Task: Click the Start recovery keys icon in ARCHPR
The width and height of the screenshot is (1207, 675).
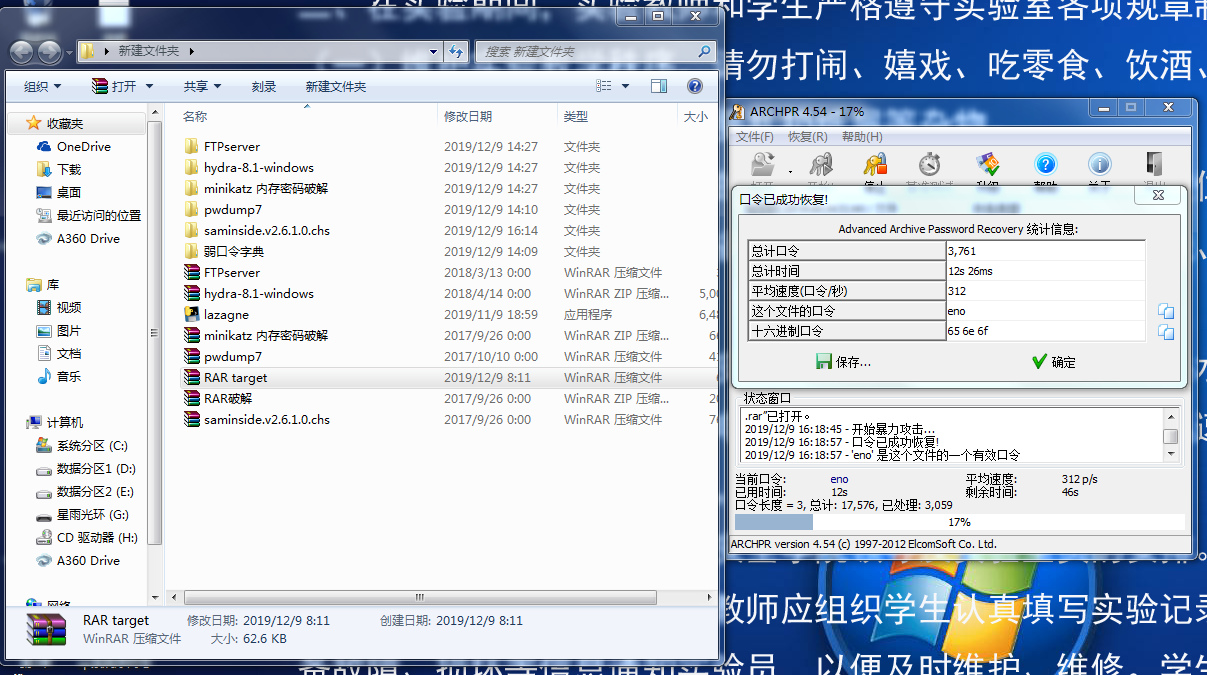Action: 822,165
